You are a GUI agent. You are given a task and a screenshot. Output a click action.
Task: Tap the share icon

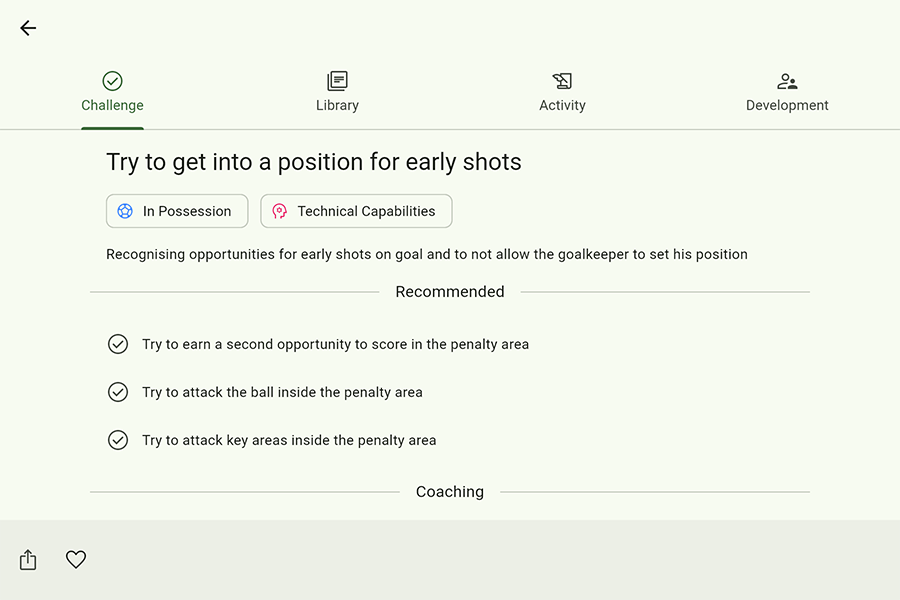tap(28, 560)
